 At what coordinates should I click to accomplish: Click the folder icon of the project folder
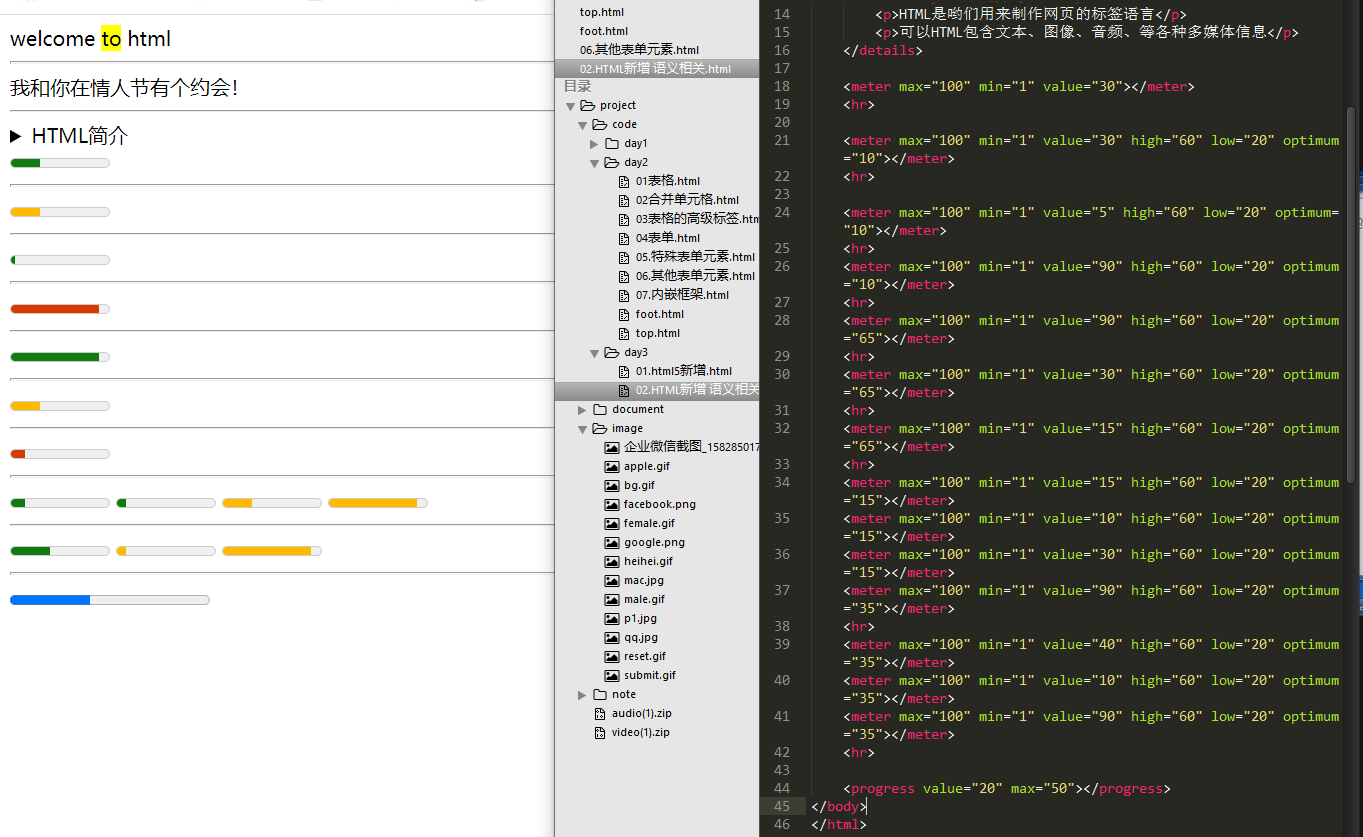[587, 105]
